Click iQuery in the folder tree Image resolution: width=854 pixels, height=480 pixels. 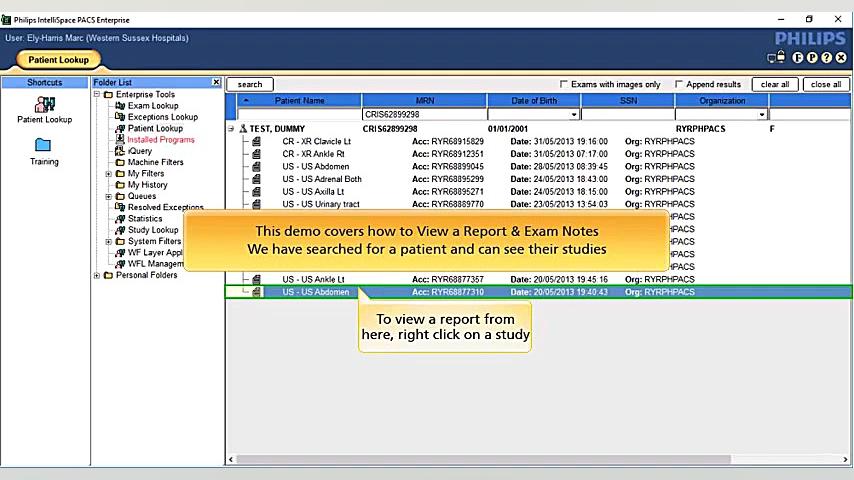point(140,151)
